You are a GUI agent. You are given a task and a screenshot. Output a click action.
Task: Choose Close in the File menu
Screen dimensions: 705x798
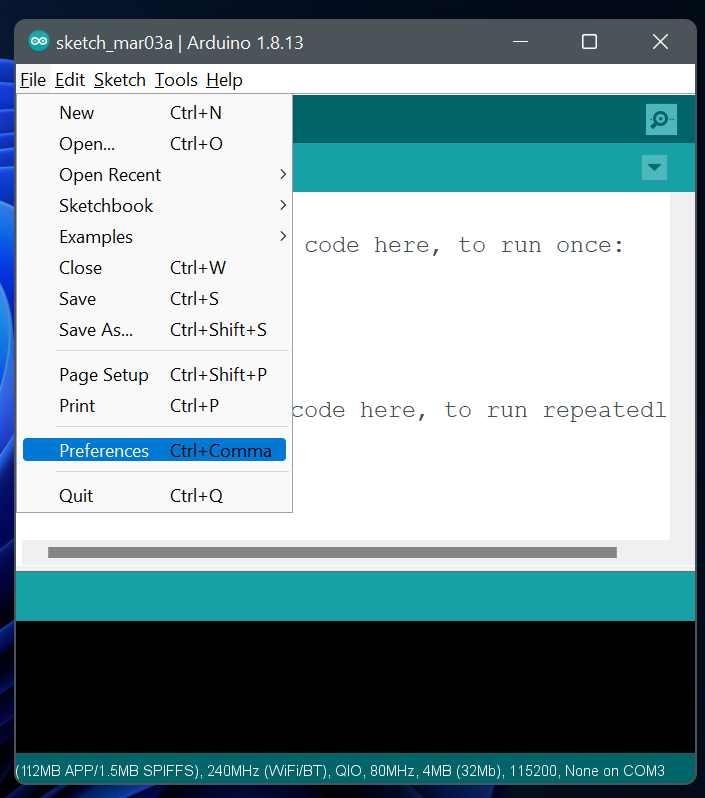pyautogui.click(x=154, y=268)
